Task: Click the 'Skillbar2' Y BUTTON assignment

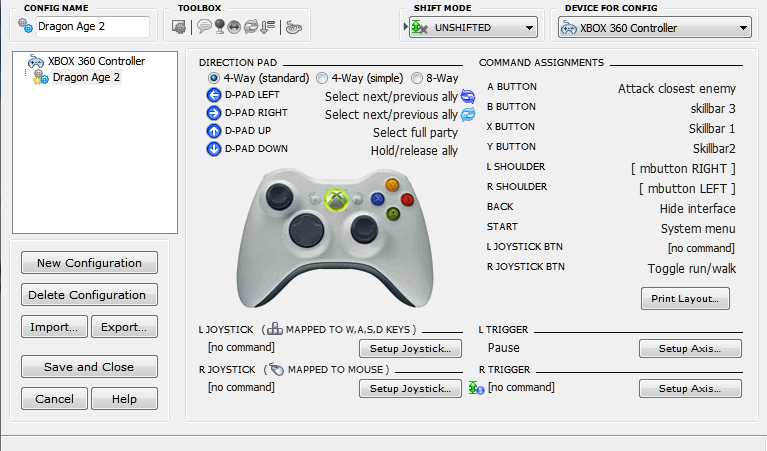Action: [714, 149]
